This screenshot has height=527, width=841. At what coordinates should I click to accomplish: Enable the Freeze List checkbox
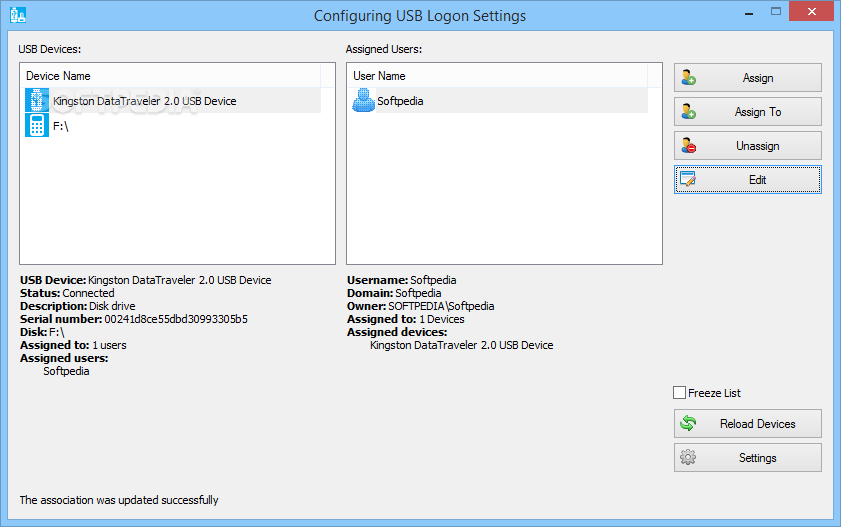tap(680, 392)
